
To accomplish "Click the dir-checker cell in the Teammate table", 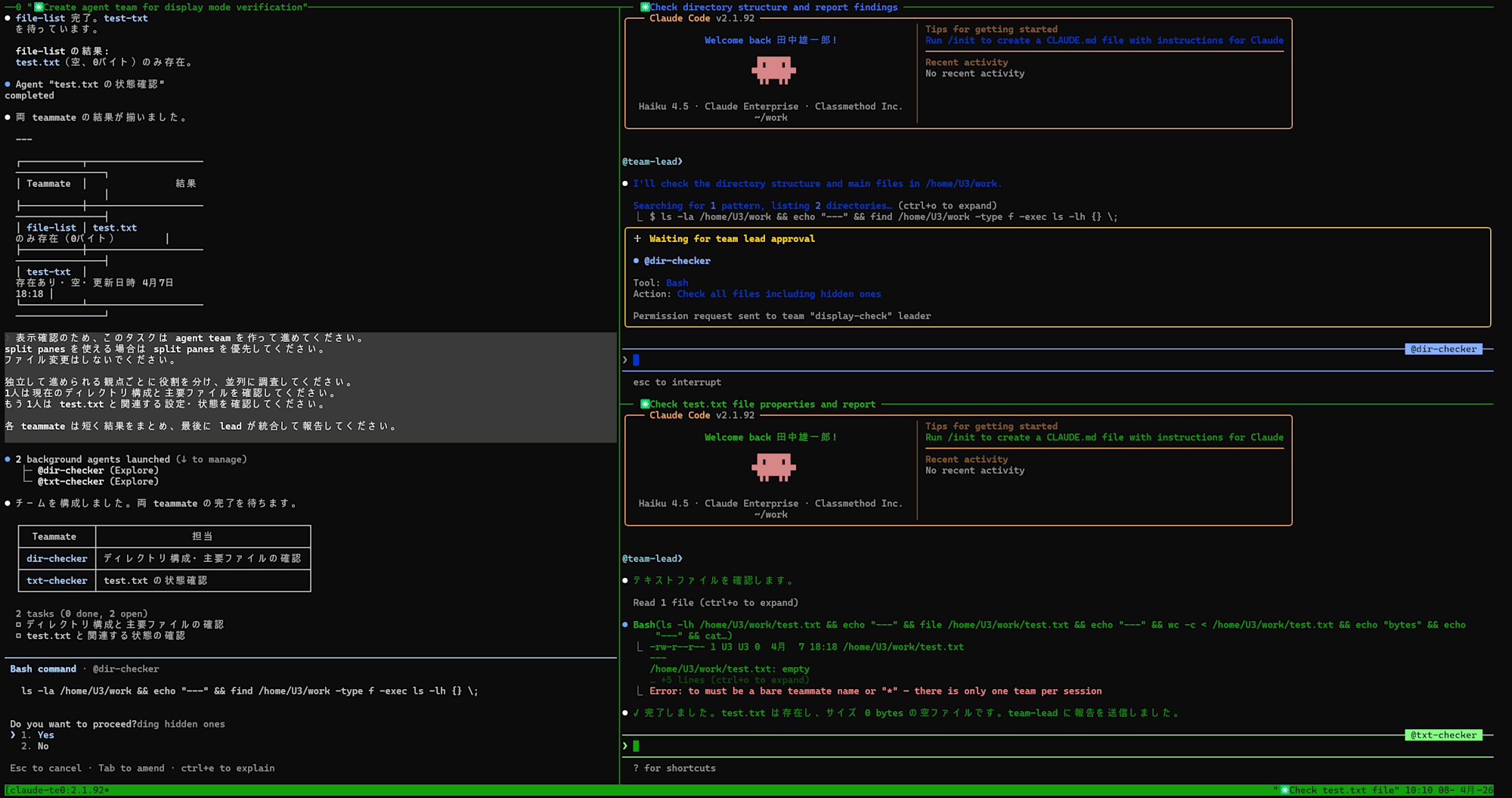I will (x=57, y=559).
